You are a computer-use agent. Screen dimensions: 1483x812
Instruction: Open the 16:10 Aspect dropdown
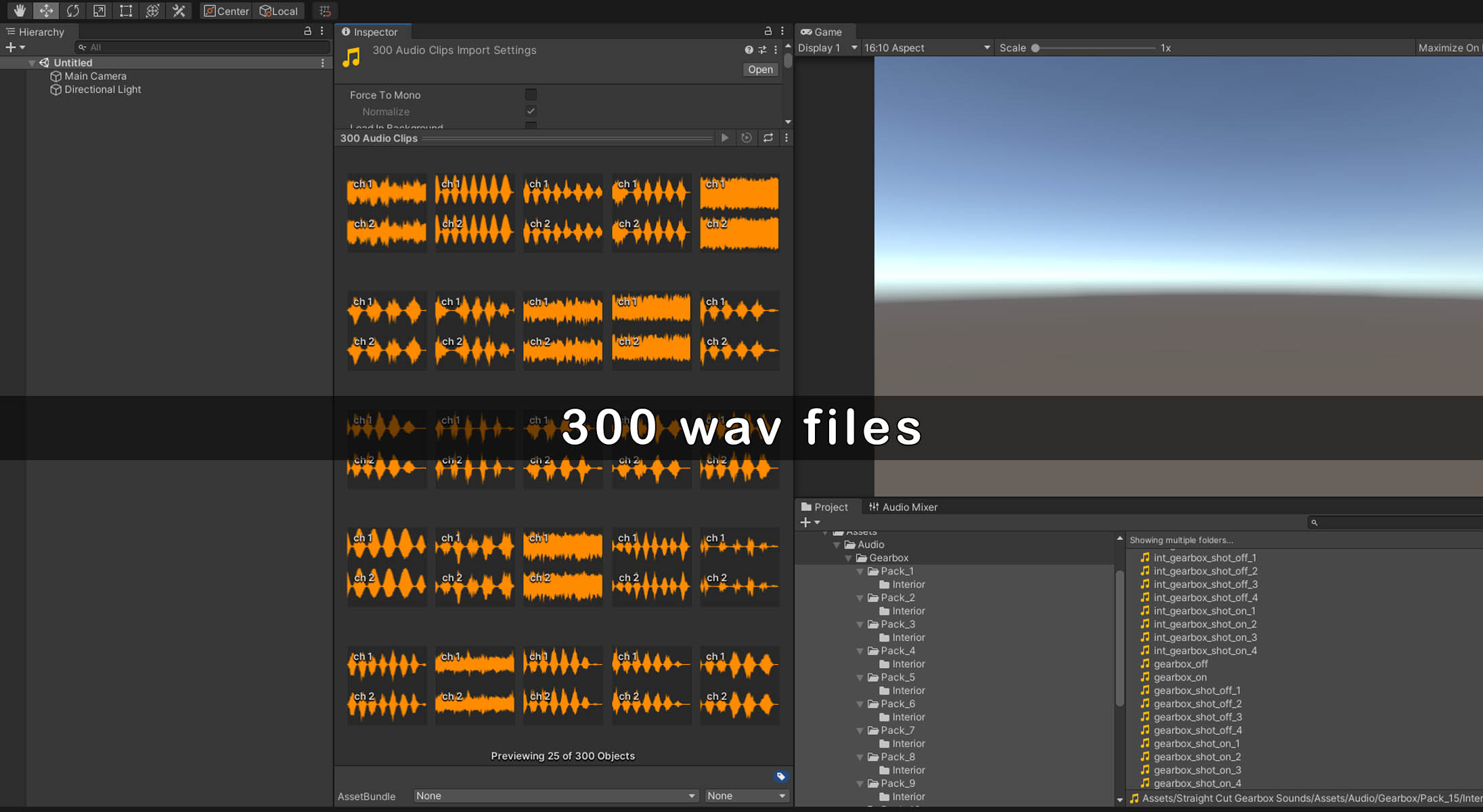tap(926, 48)
